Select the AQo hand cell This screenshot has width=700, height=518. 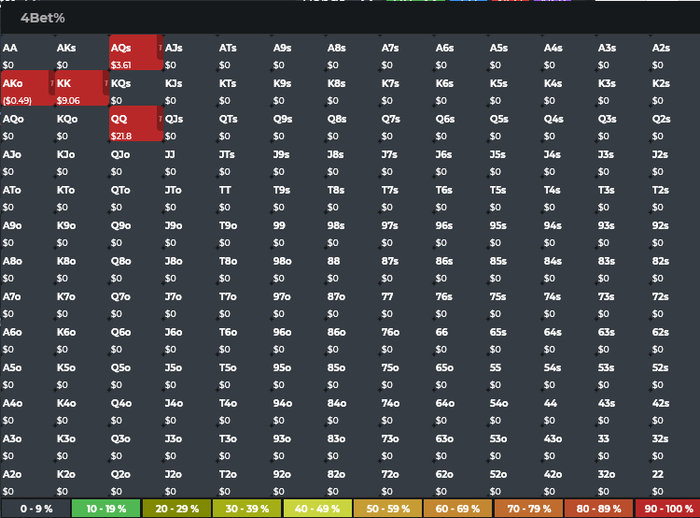(x=28, y=123)
